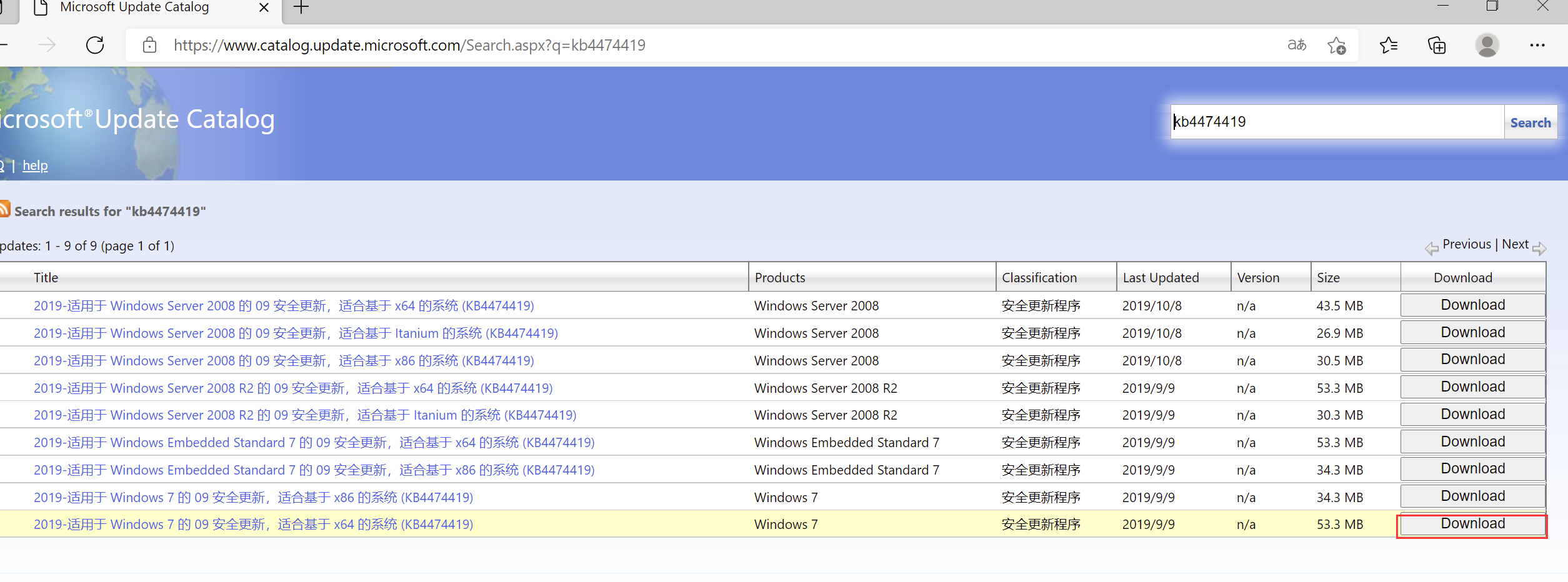
Task: Open Windows Server 2008 R2 x64 update link
Action: tap(293, 388)
